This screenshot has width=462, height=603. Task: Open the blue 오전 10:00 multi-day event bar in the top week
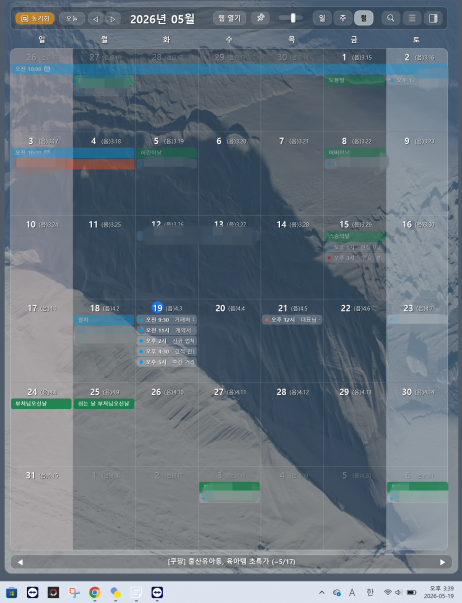tap(229, 69)
